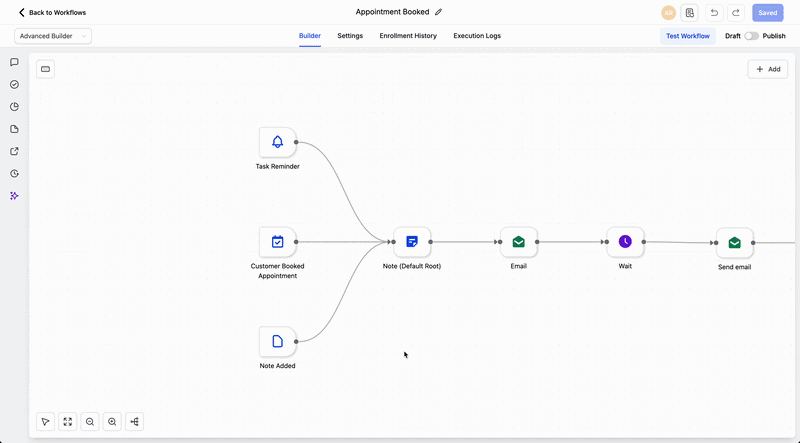
Task: Click the auto-layout tree icon
Action: (x=134, y=422)
